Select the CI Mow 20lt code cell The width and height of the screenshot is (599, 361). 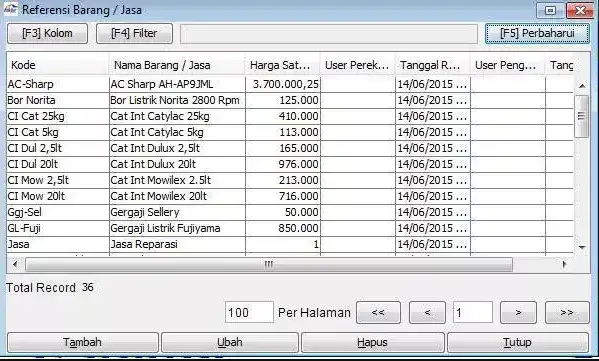pyautogui.click(x=57, y=196)
